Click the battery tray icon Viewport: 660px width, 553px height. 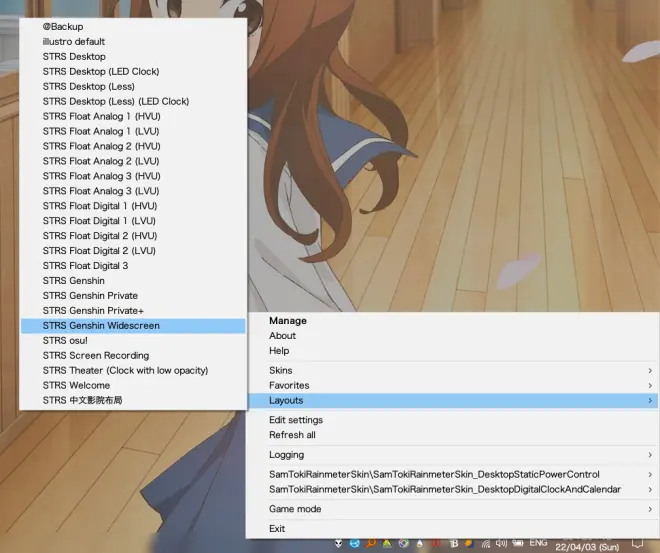(517, 543)
